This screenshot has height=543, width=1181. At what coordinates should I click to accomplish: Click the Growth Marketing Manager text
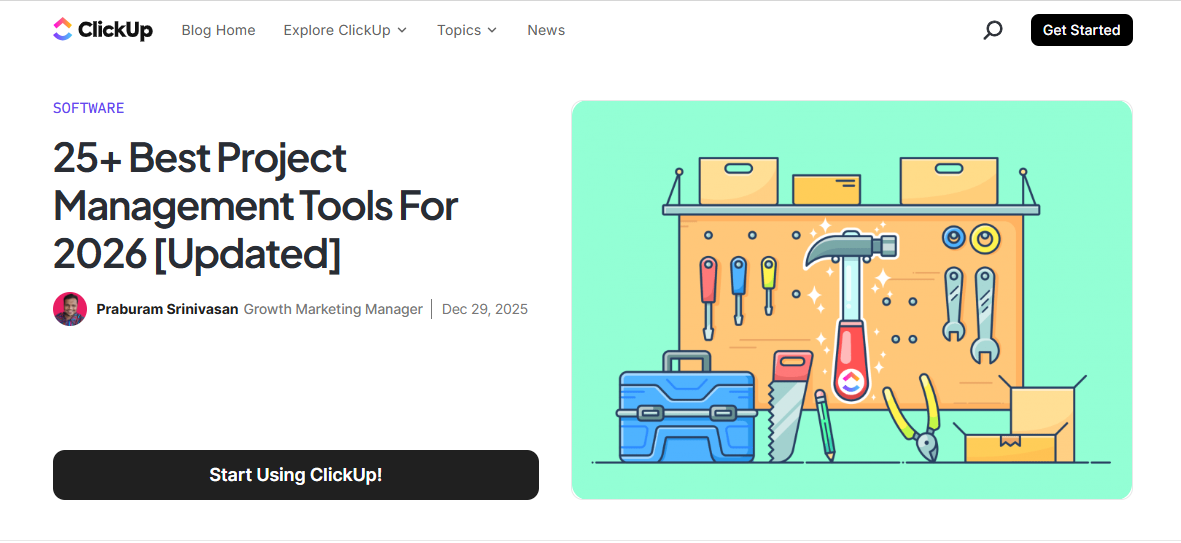(333, 309)
